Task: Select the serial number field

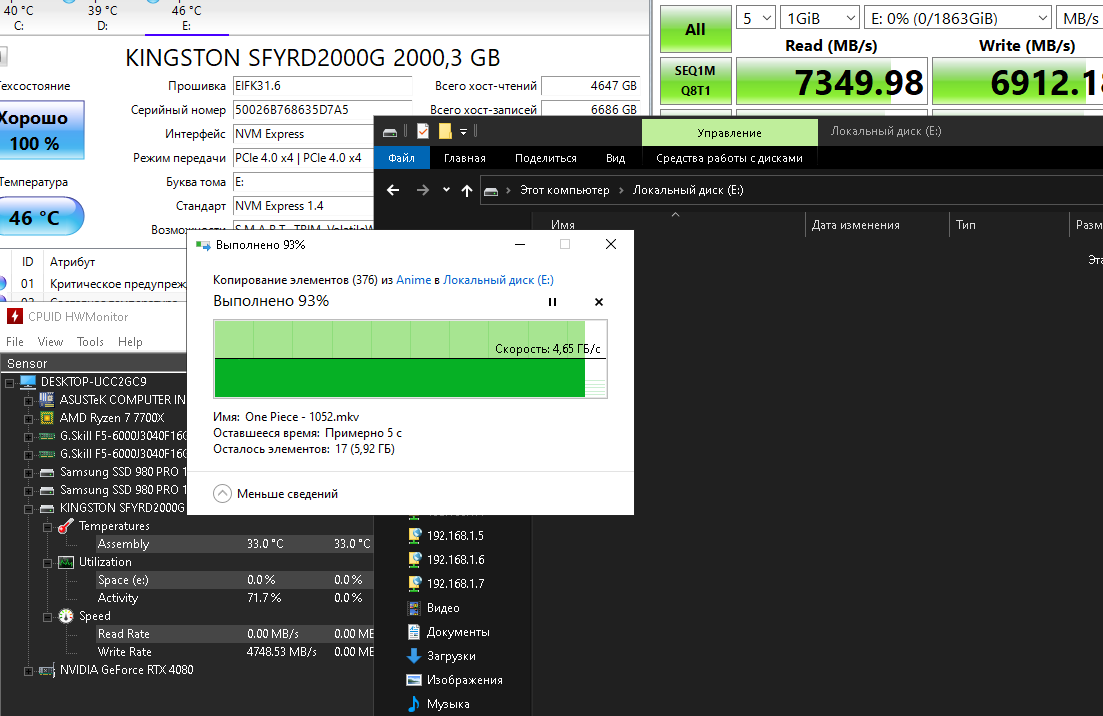Action: [322, 110]
